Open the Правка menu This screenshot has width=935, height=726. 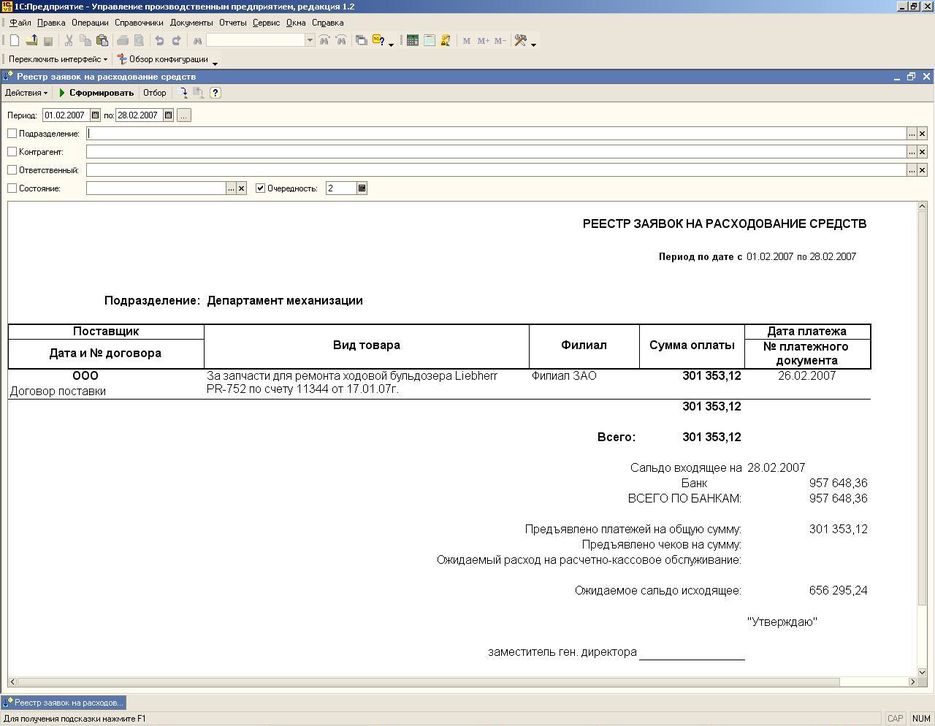point(51,23)
